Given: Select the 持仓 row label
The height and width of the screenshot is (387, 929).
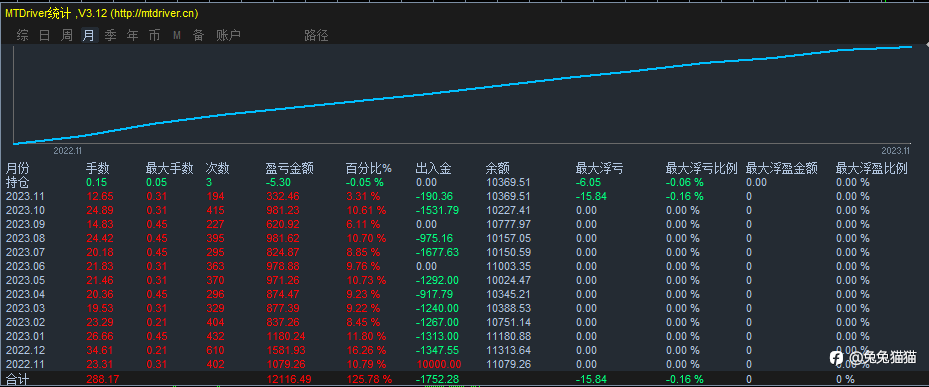Looking at the screenshot, I should tap(17, 182).
